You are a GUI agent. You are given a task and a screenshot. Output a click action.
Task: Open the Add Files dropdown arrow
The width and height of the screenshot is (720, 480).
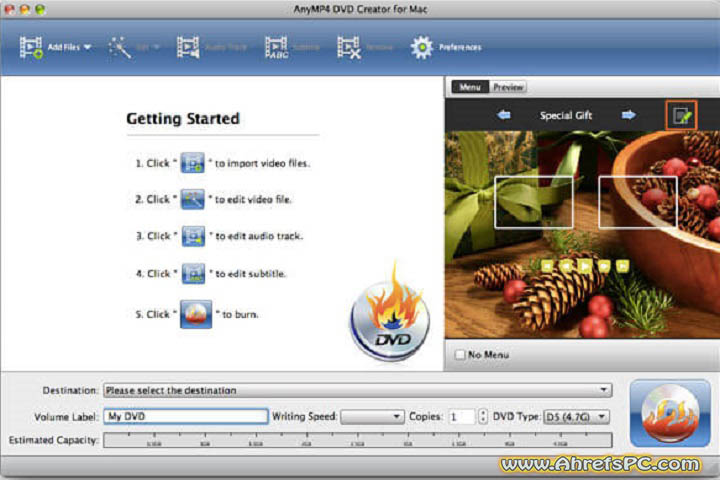(87, 47)
